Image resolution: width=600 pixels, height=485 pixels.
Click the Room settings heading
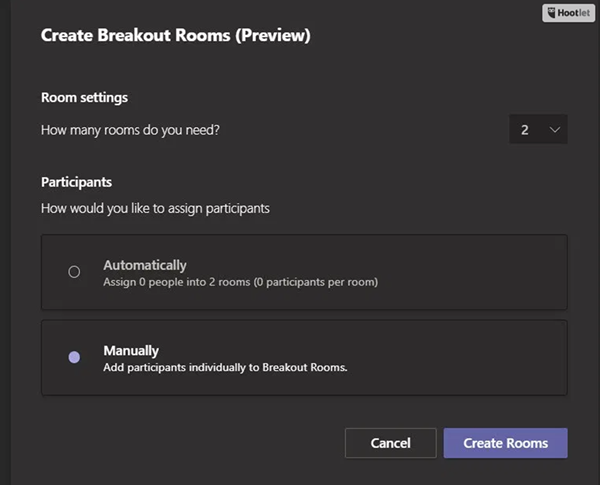(x=84, y=98)
